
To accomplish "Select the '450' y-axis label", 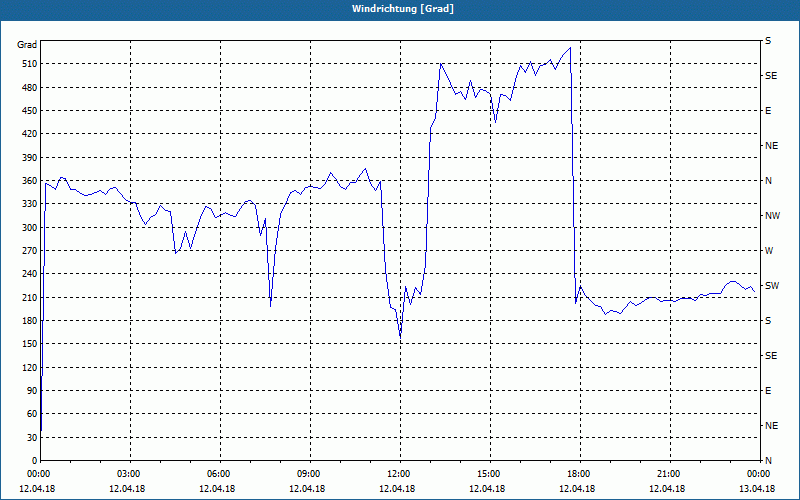I will click(30, 111).
